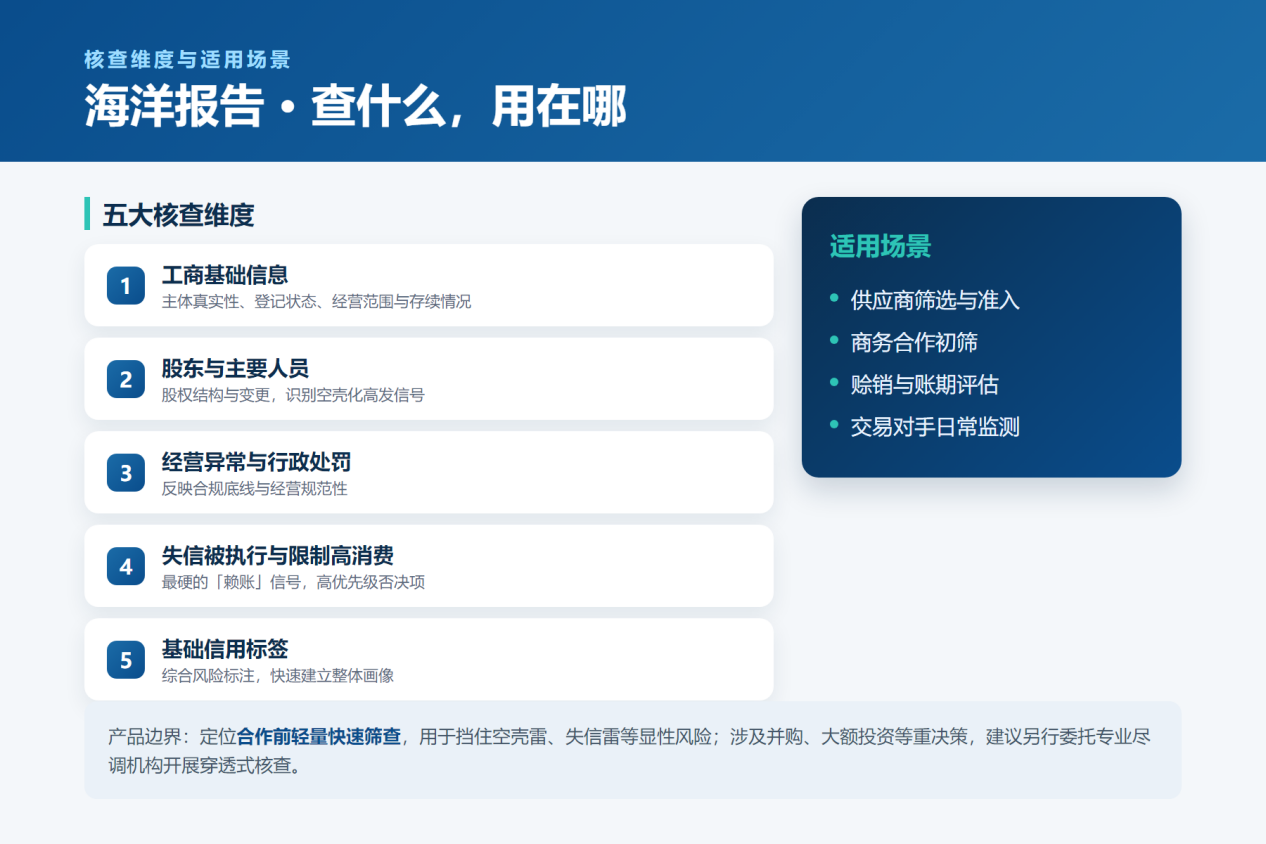Viewport: 1266px width, 844px height.
Task: Select the main title "海洋报告 · 查什么，用在哪"
Action: click(356, 106)
